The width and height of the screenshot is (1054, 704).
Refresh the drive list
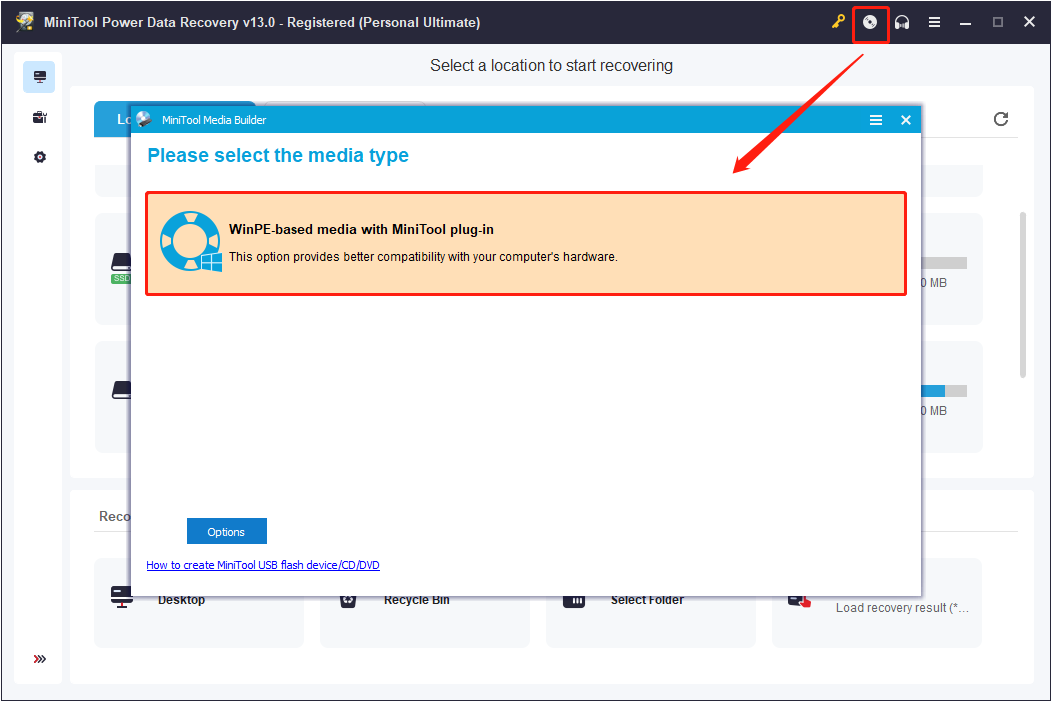(1001, 119)
